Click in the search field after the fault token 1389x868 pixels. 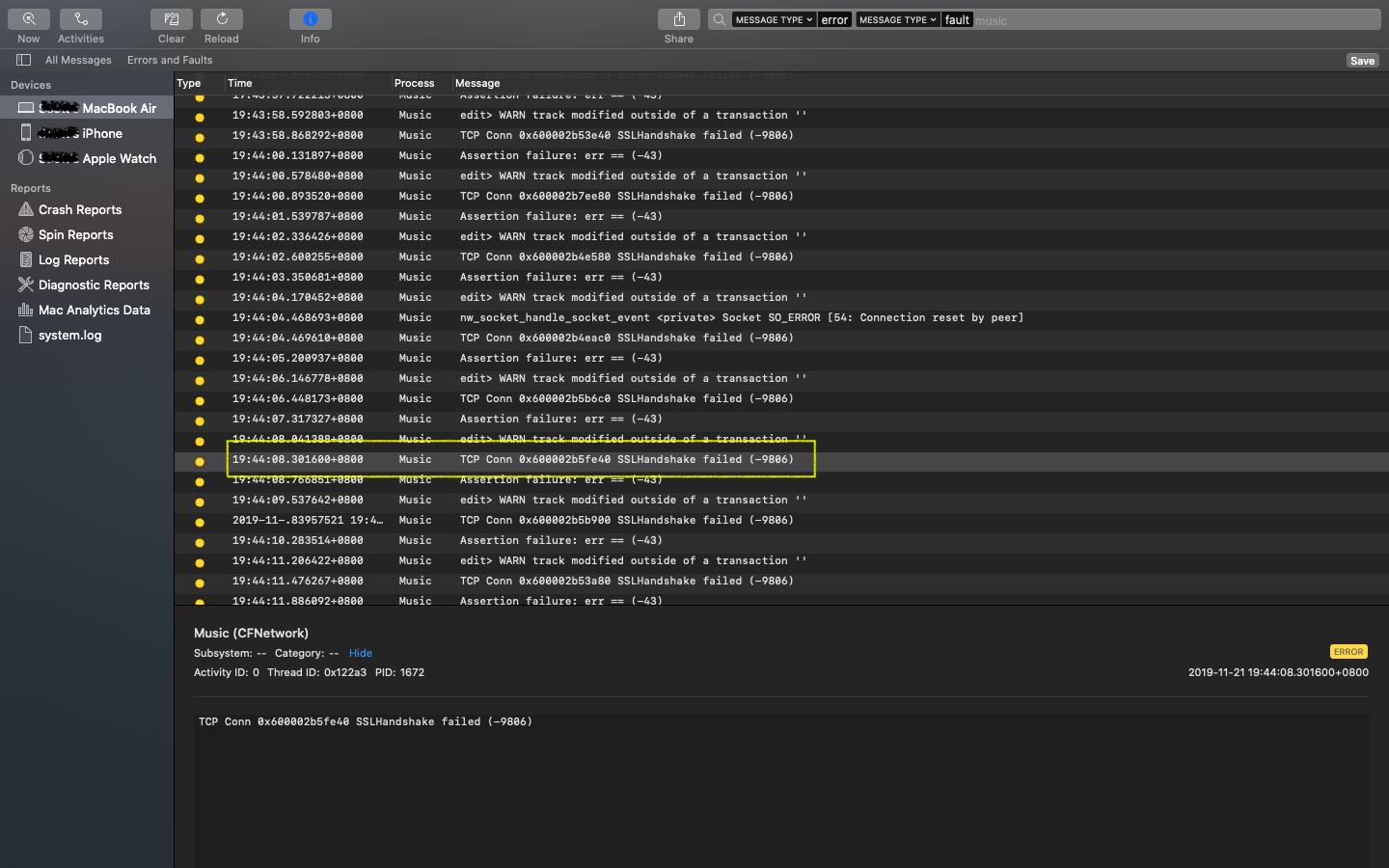[1177, 19]
